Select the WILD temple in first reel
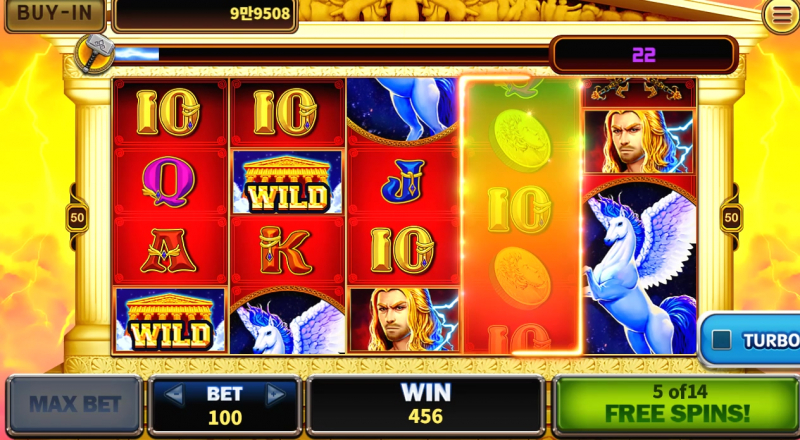Viewport: 800px width, 440px height. point(170,320)
